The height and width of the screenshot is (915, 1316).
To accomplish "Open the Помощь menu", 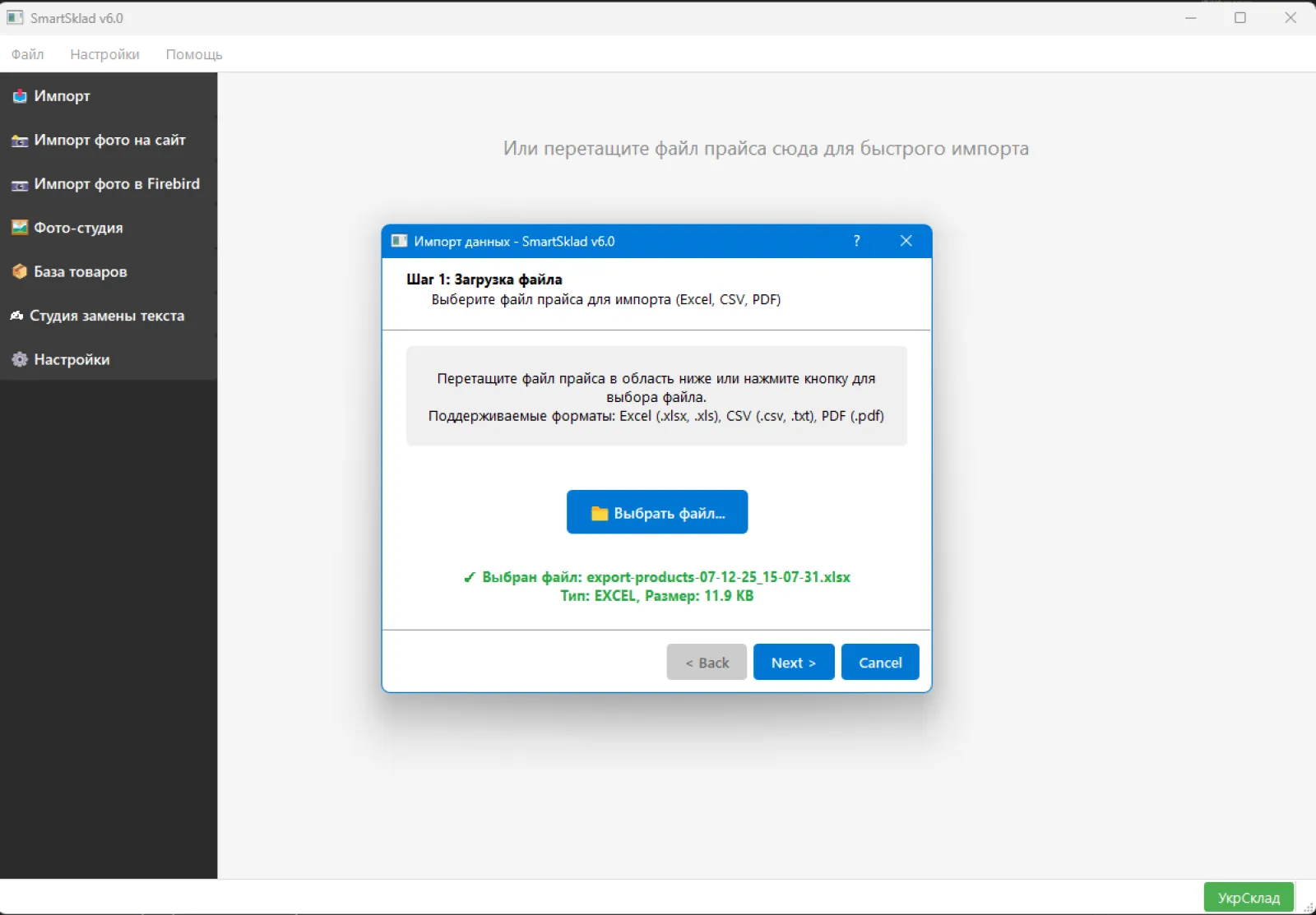I will [x=194, y=54].
